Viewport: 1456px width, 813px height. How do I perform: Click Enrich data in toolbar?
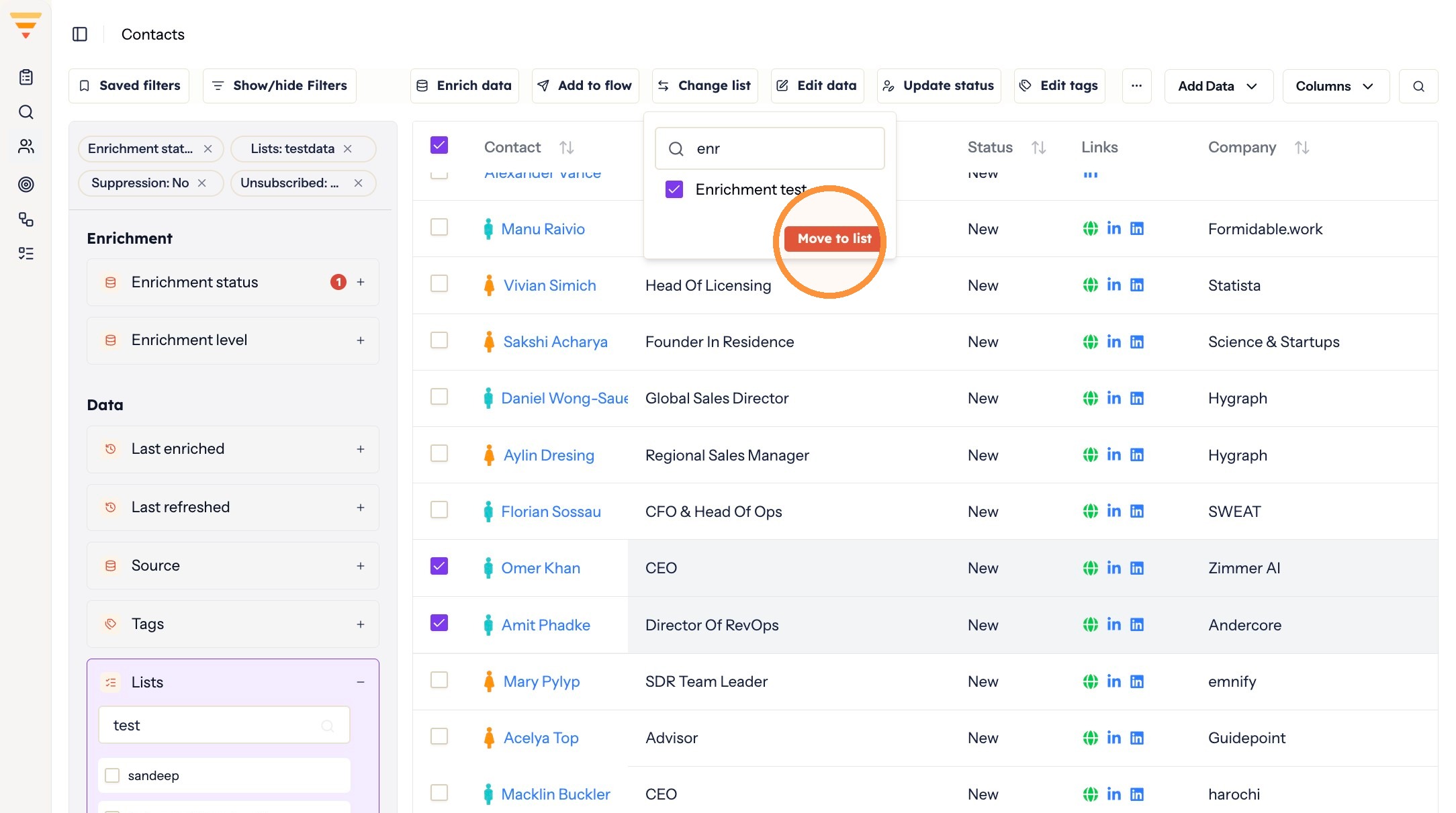pyautogui.click(x=464, y=86)
